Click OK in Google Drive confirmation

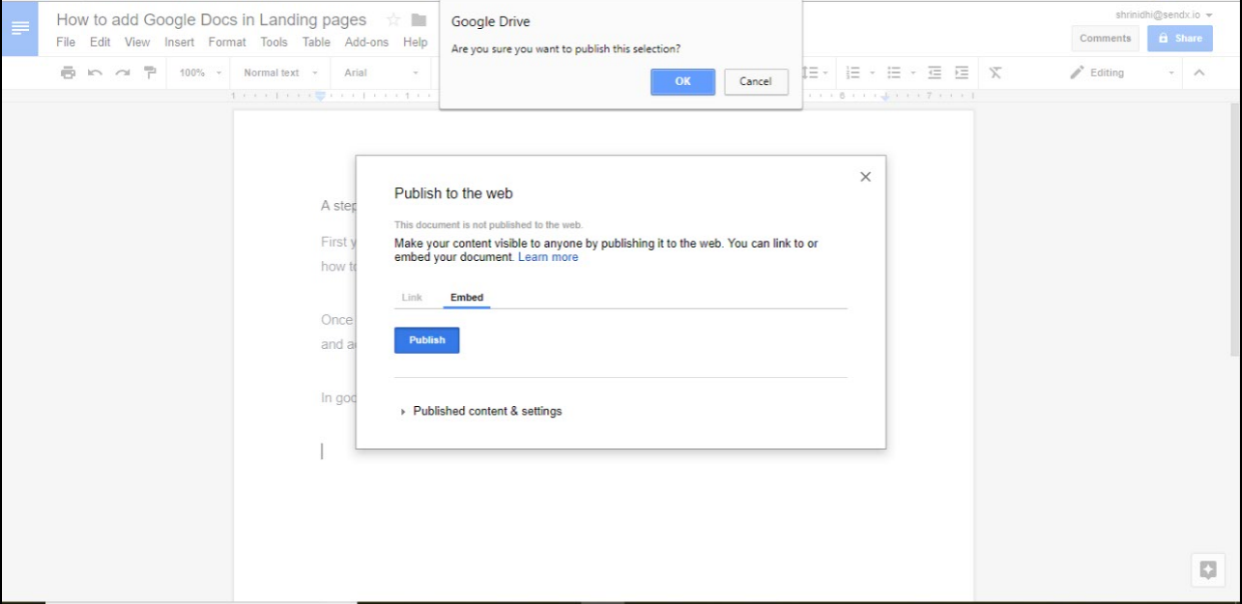point(683,82)
